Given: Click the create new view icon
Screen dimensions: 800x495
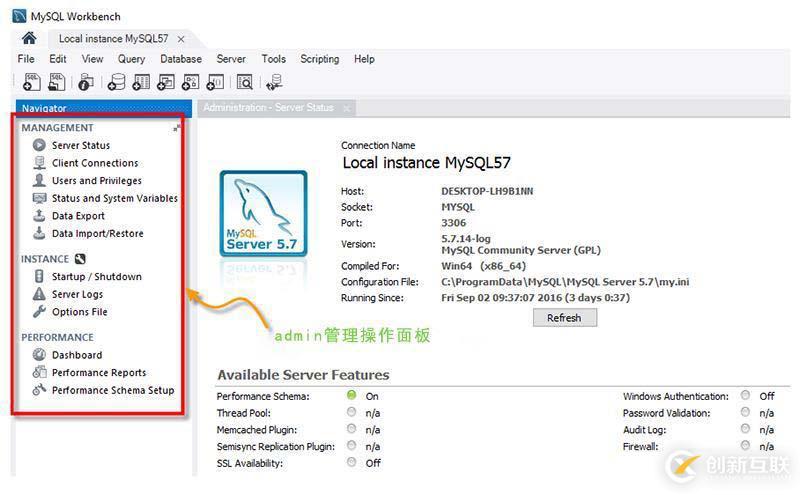Looking at the screenshot, I should click(x=166, y=82).
